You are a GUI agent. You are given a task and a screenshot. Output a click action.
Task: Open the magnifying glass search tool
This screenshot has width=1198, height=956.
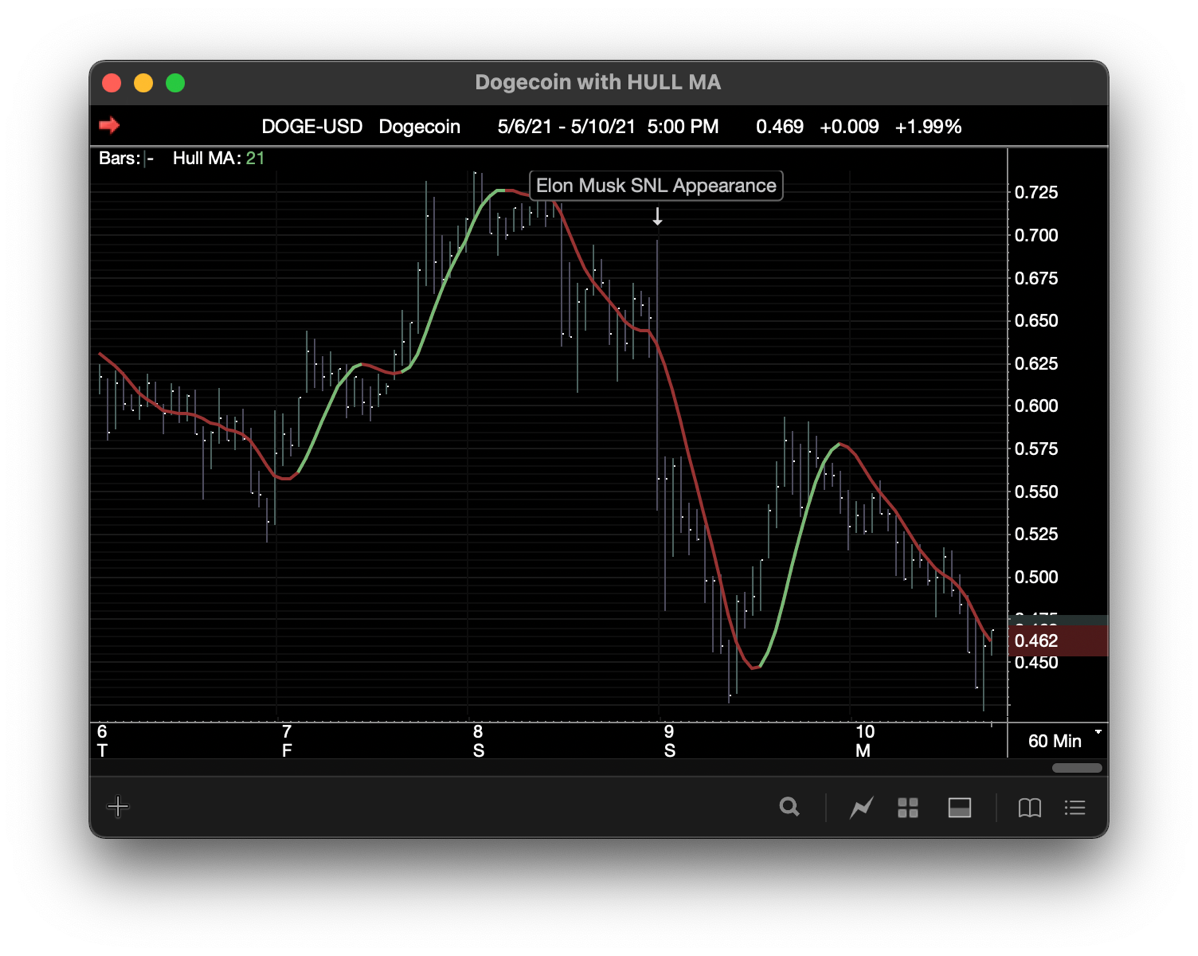click(789, 807)
